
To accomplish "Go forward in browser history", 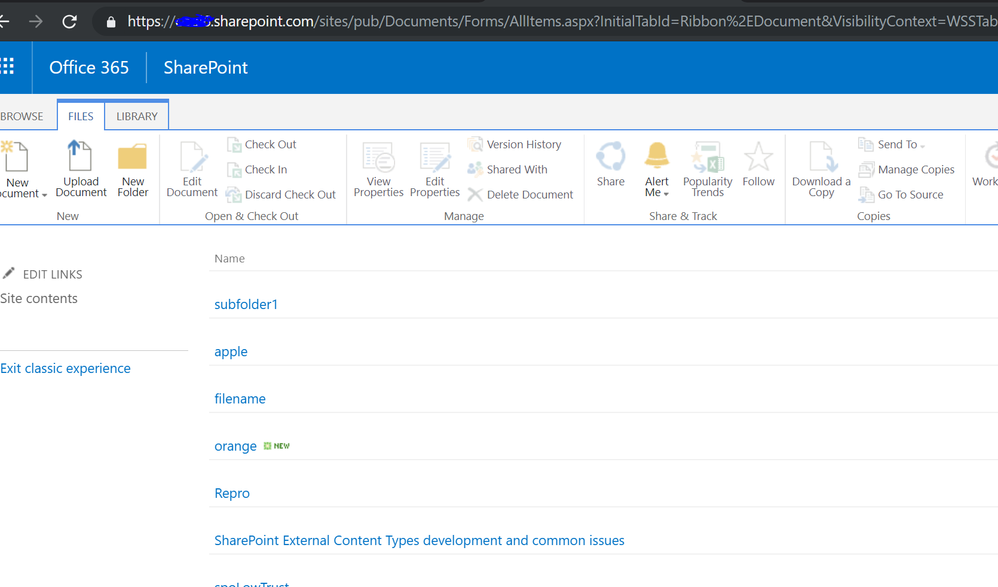I will tap(36, 22).
